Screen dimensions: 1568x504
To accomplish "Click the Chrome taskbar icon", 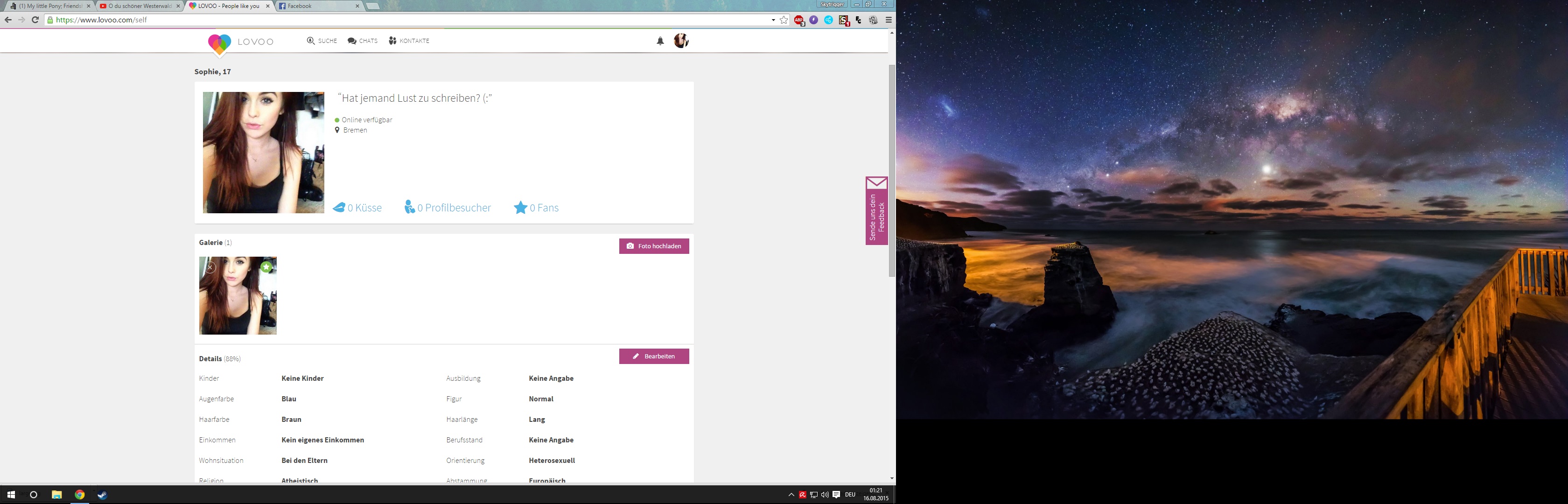I will pos(80,495).
